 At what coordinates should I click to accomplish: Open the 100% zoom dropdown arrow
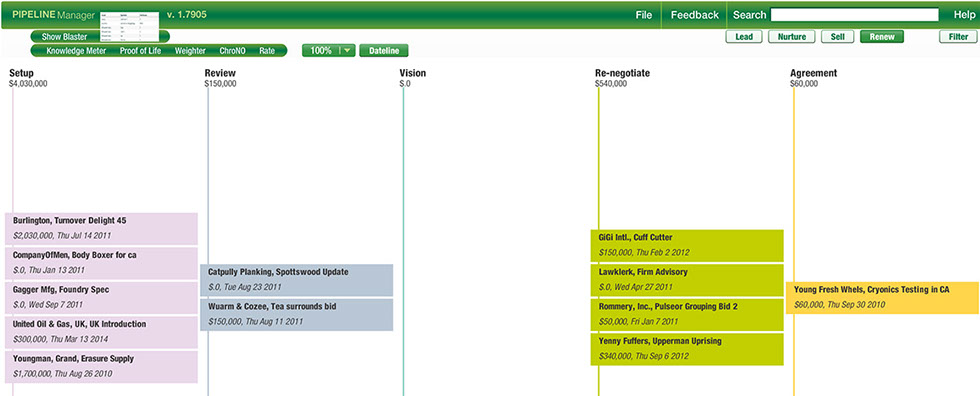pos(347,51)
